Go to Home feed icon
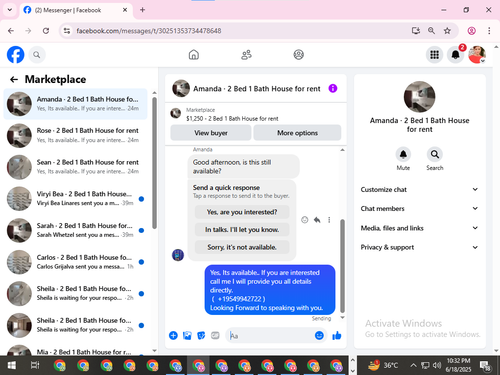The height and width of the screenshot is (375, 500). click(194, 55)
